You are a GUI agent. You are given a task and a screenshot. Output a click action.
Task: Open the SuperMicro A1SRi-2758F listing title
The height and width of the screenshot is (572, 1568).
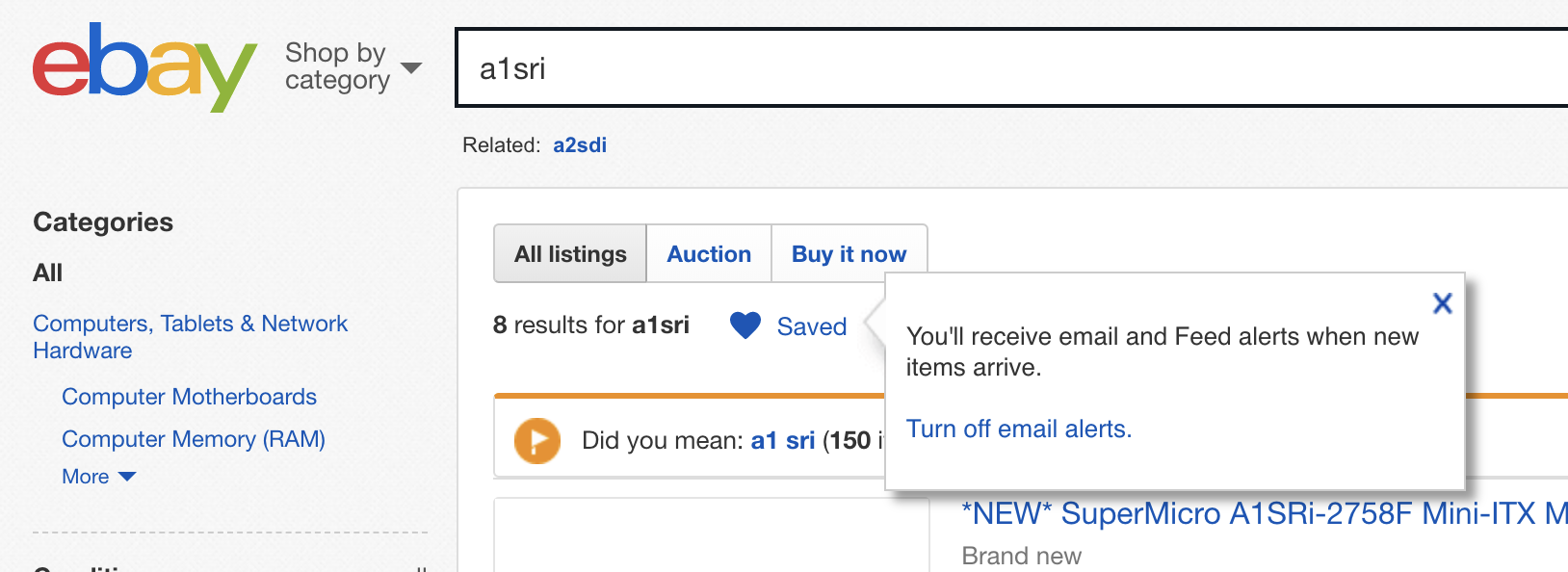pos(1264,514)
